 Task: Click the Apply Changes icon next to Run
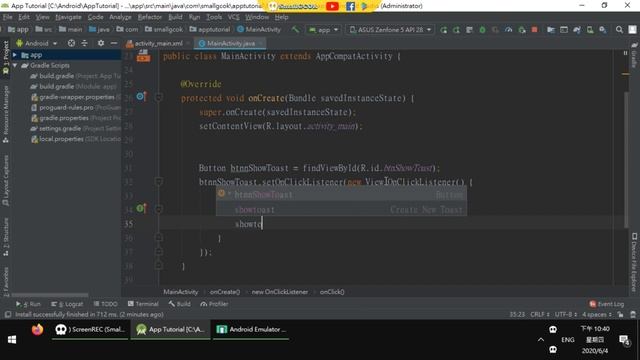pyautogui.click(x=456, y=30)
